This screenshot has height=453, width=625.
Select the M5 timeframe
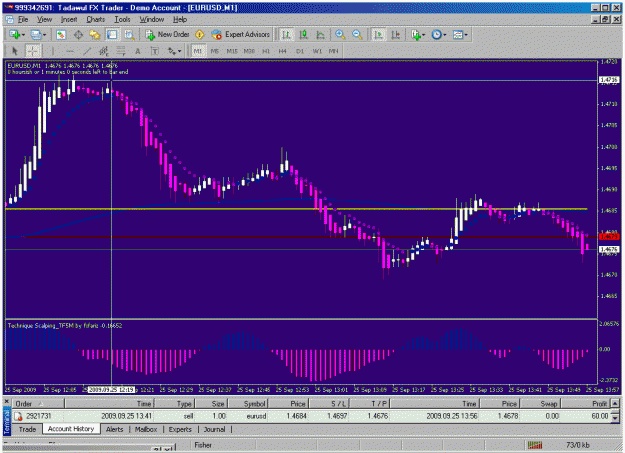point(215,51)
